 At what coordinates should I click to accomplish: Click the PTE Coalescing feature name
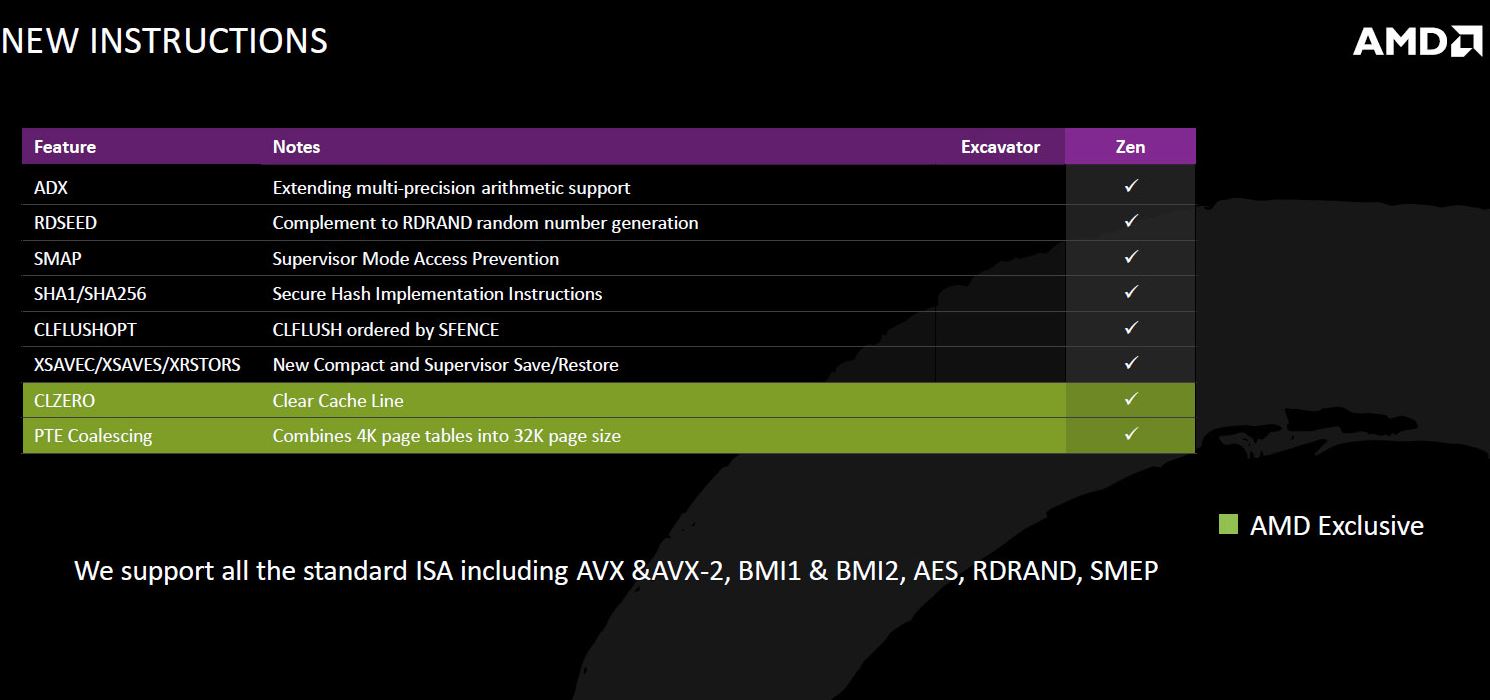93,436
